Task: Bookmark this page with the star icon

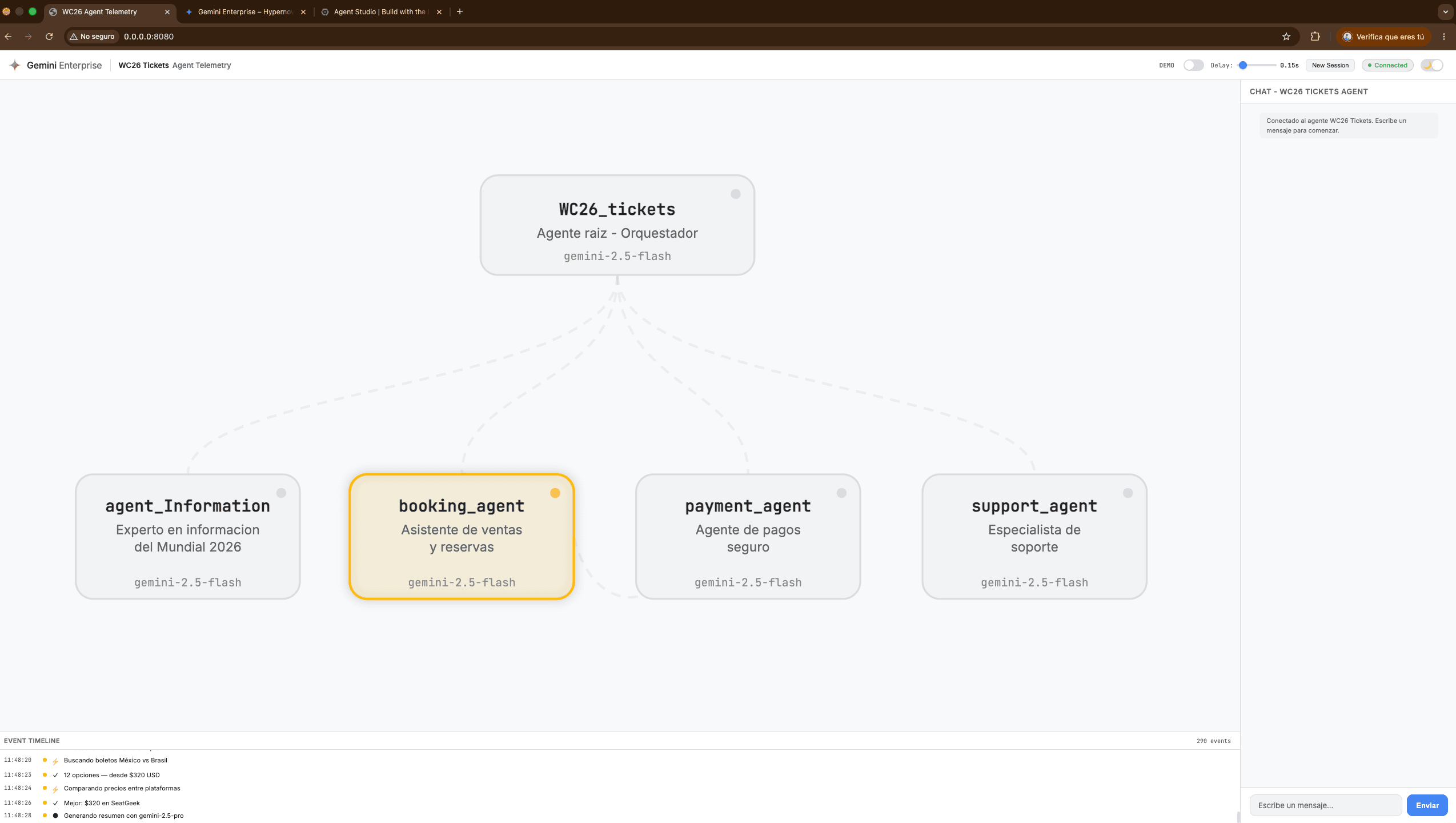Action: (1286, 37)
